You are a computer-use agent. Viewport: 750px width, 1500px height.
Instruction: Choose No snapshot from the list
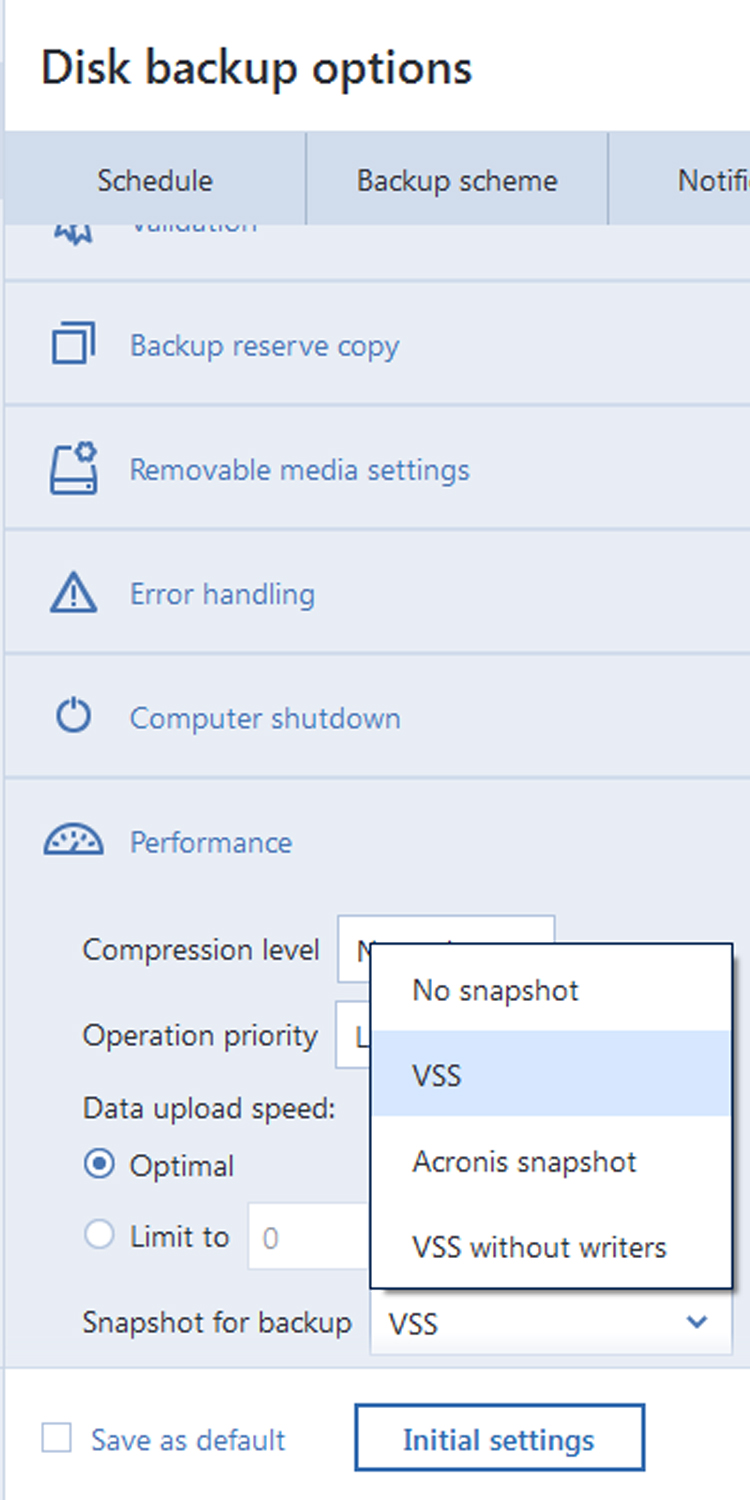pos(496,990)
